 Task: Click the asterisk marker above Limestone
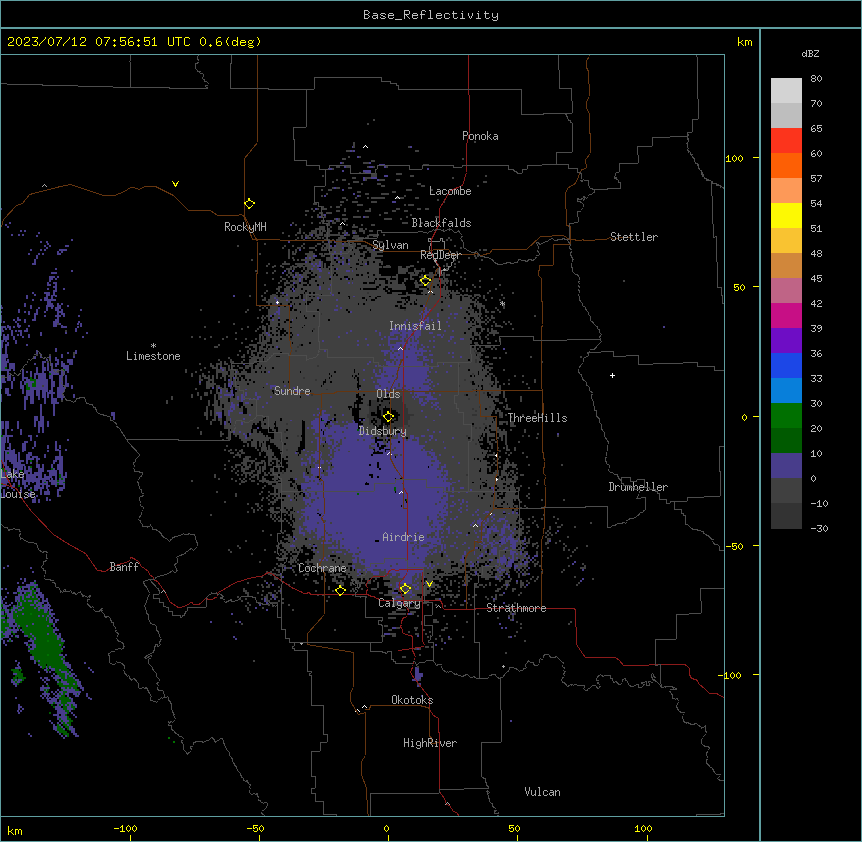pyautogui.click(x=153, y=345)
